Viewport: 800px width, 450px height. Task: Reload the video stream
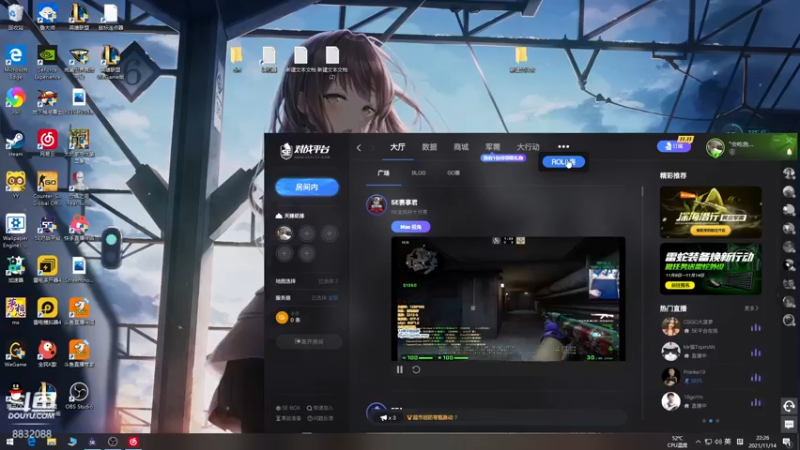tap(416, 369)
